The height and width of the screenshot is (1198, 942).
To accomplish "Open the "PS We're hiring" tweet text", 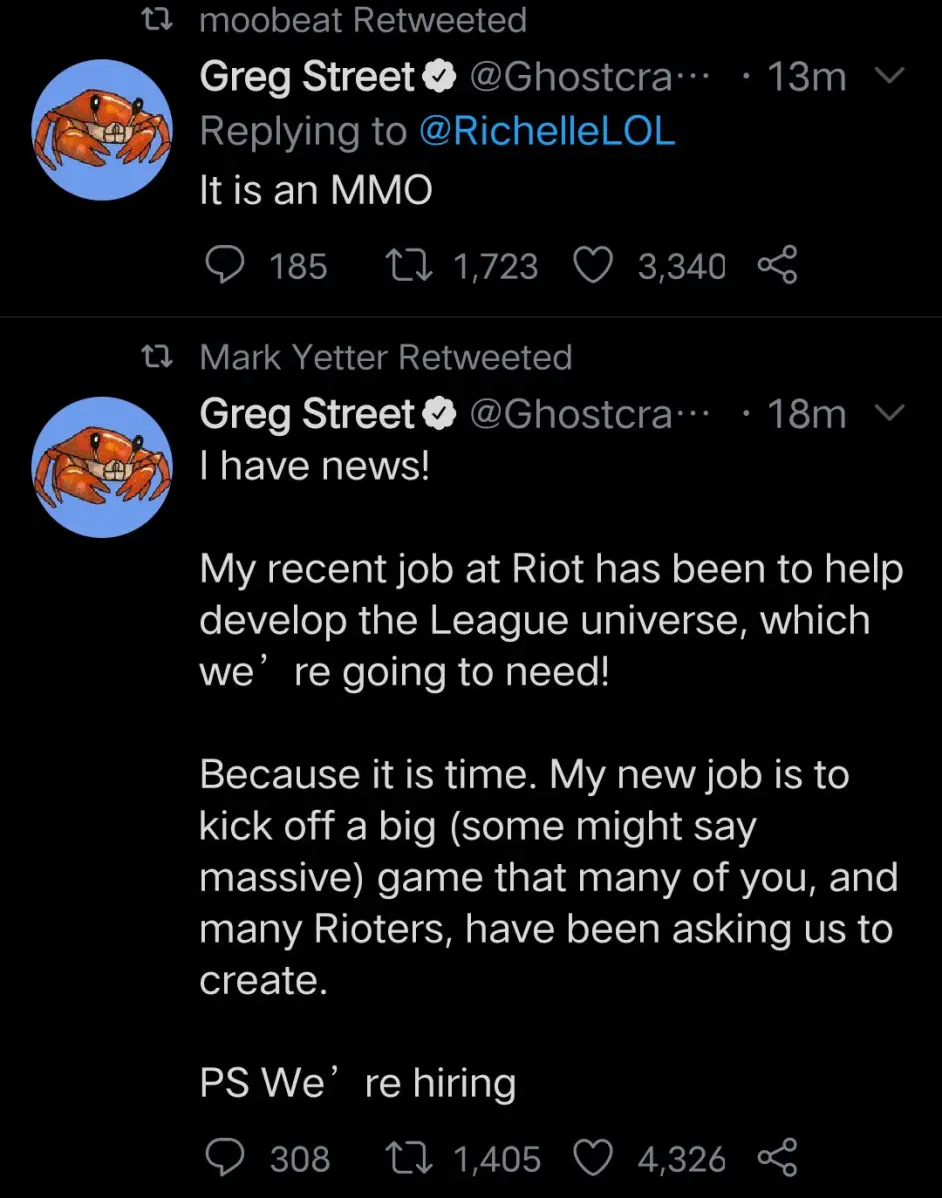I will point(357,1084).
